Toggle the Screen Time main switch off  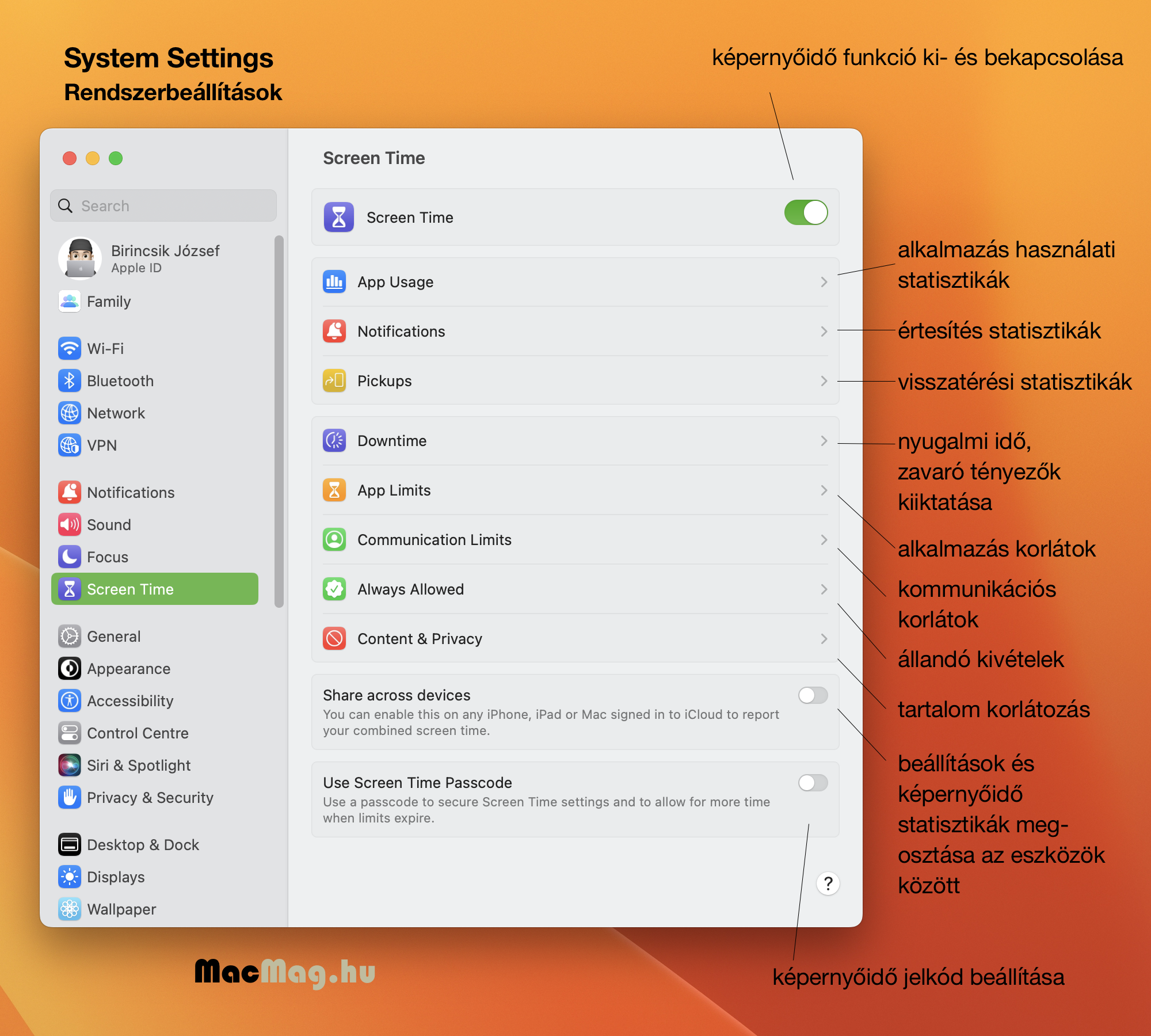tap(806, 213)
